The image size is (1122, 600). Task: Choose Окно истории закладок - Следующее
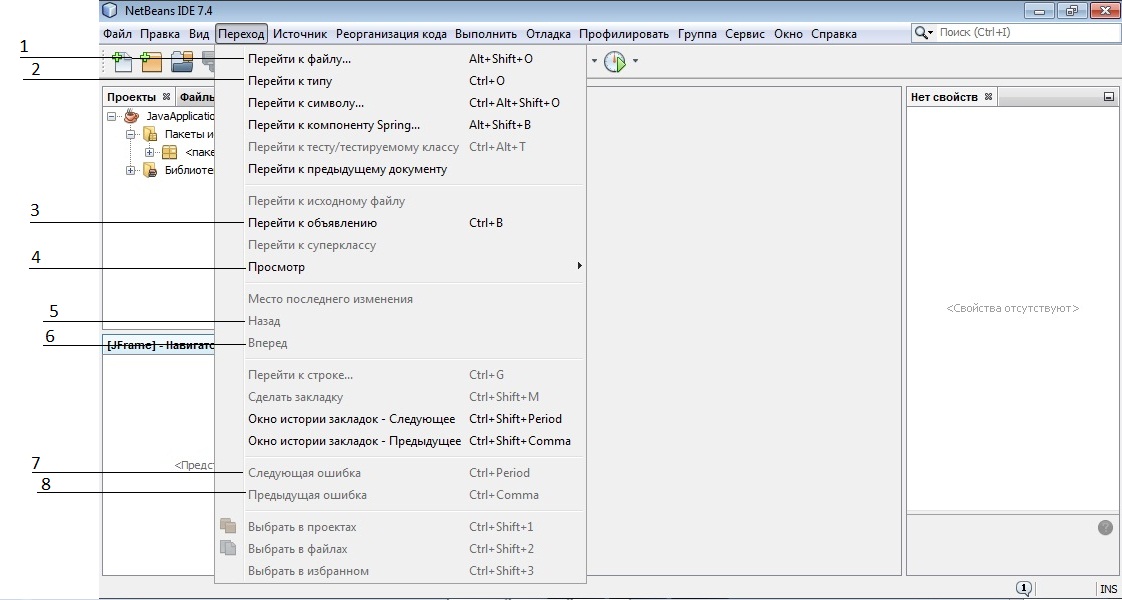click(400, 419)
